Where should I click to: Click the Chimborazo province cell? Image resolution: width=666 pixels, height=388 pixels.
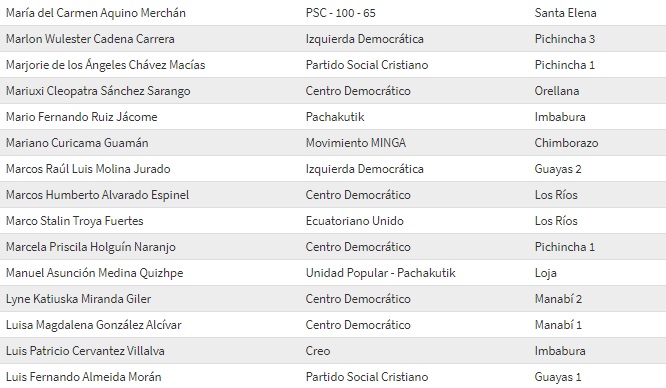[566, 143]
